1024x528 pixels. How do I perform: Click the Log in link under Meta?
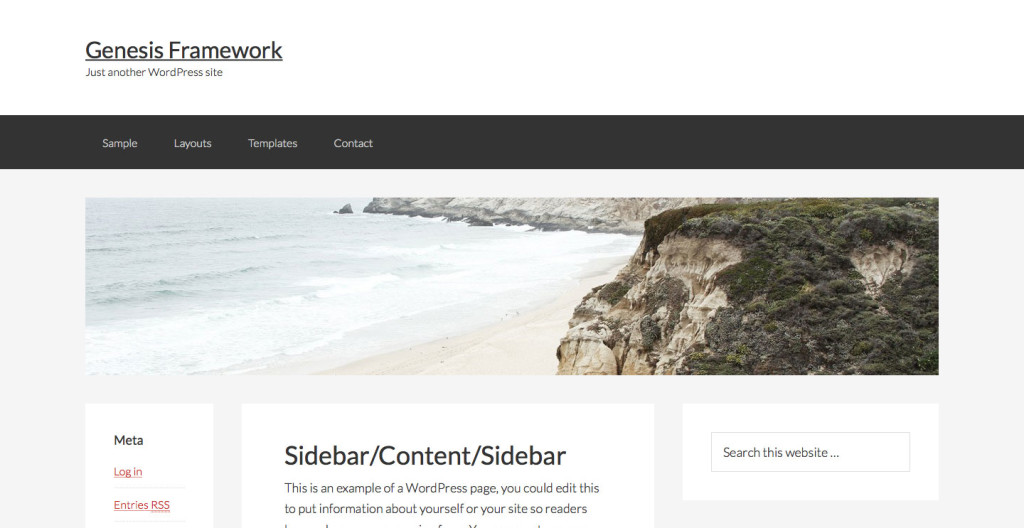point(128,472)
